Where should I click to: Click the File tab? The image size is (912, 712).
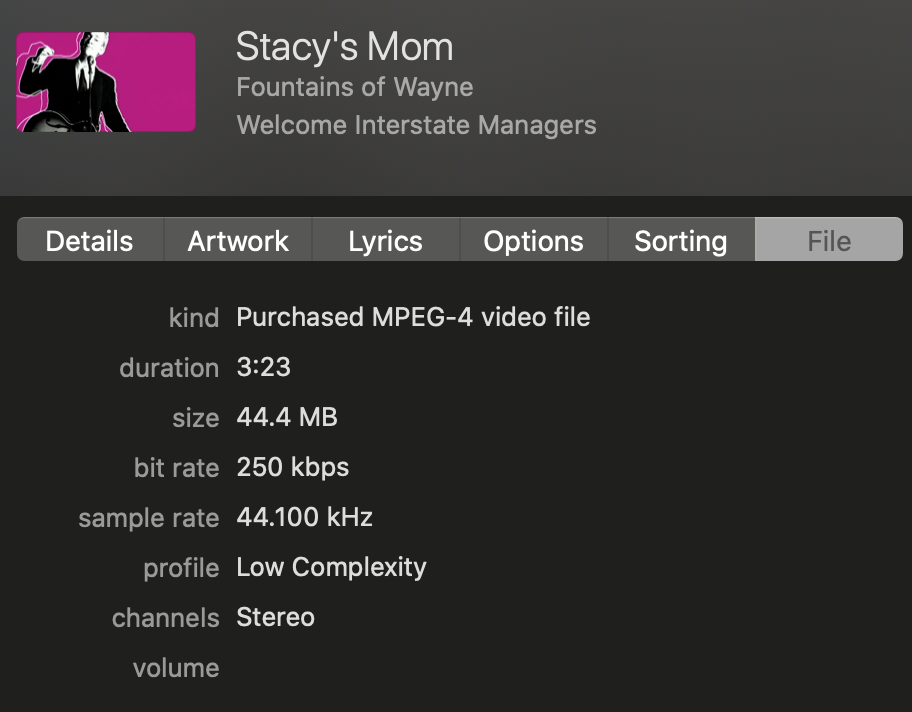(829, 240)
